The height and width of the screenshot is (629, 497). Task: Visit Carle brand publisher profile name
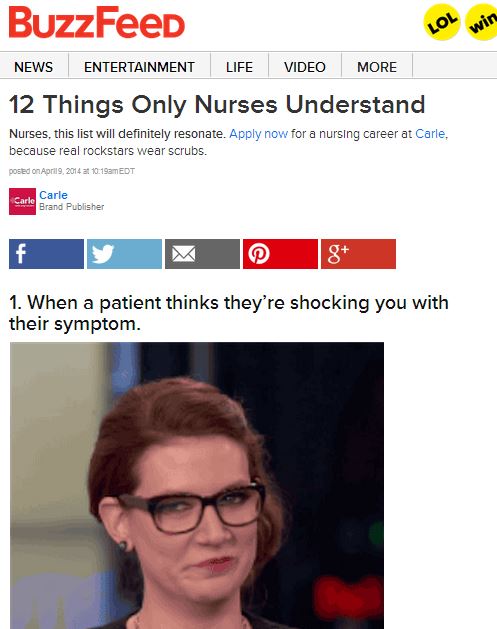point(53,195)
